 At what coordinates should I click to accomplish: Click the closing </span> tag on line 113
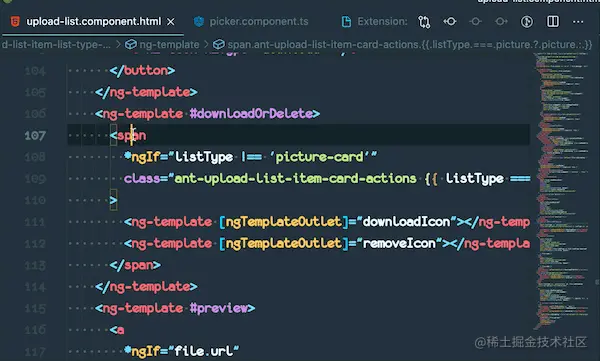pos(135,265)
